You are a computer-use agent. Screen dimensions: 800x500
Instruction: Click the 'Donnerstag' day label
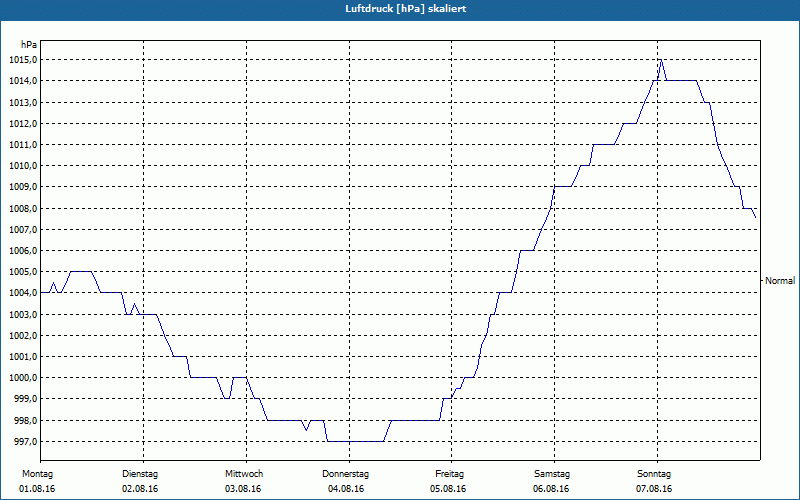point(345,474)
